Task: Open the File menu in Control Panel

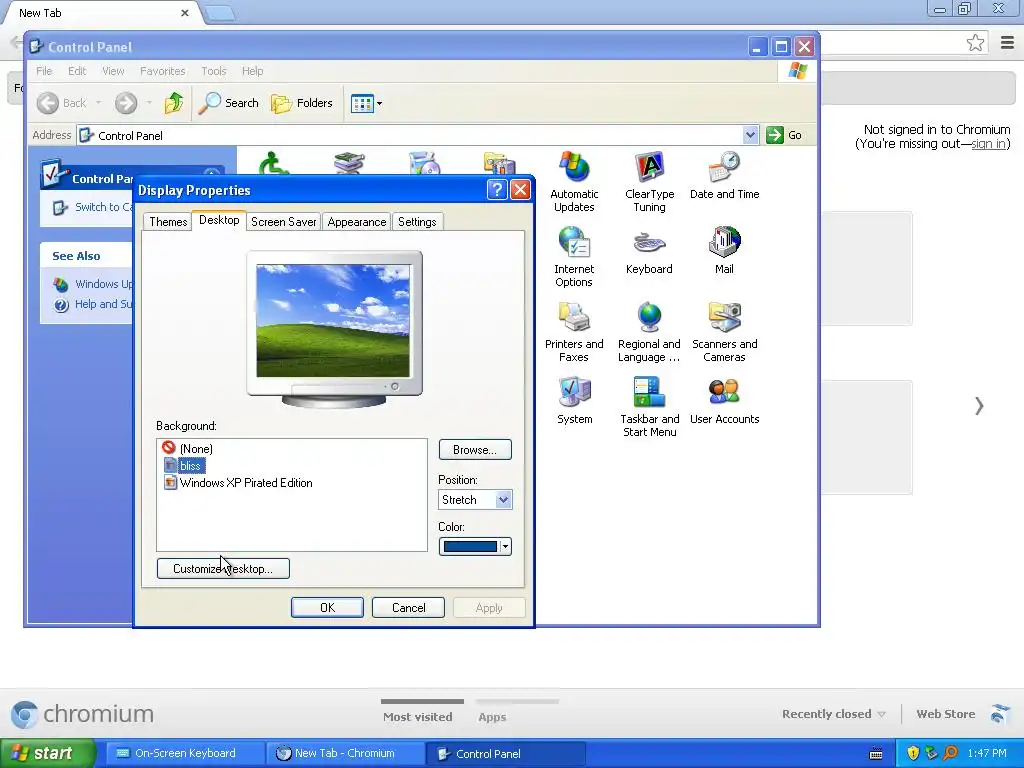Action: tap(44, 71)
